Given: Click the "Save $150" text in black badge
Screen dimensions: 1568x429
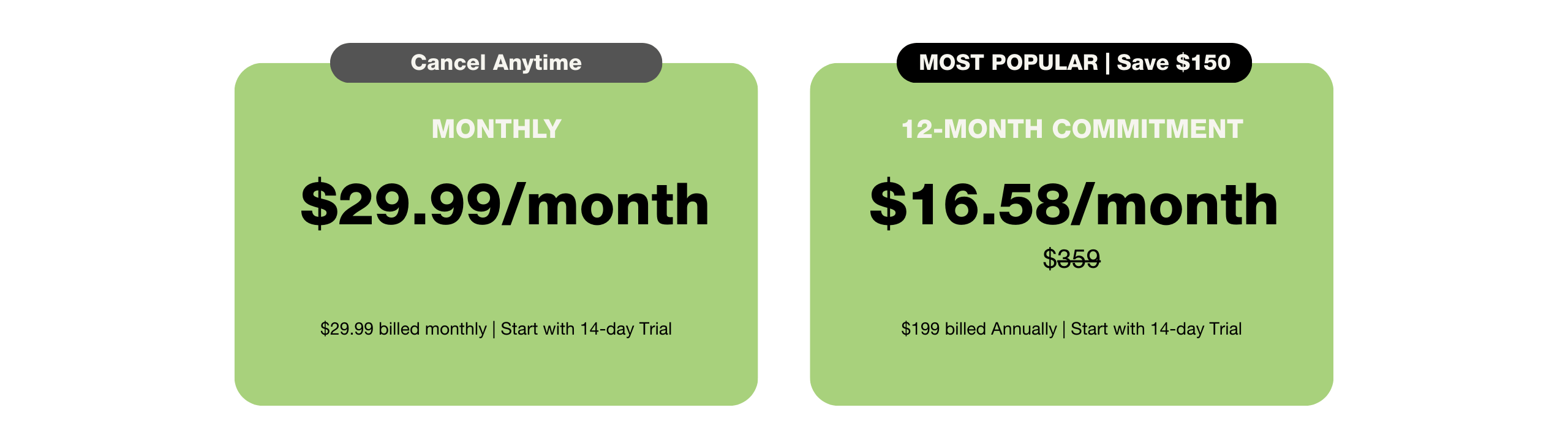Looking at the screenshot, I should point(1174,63).
